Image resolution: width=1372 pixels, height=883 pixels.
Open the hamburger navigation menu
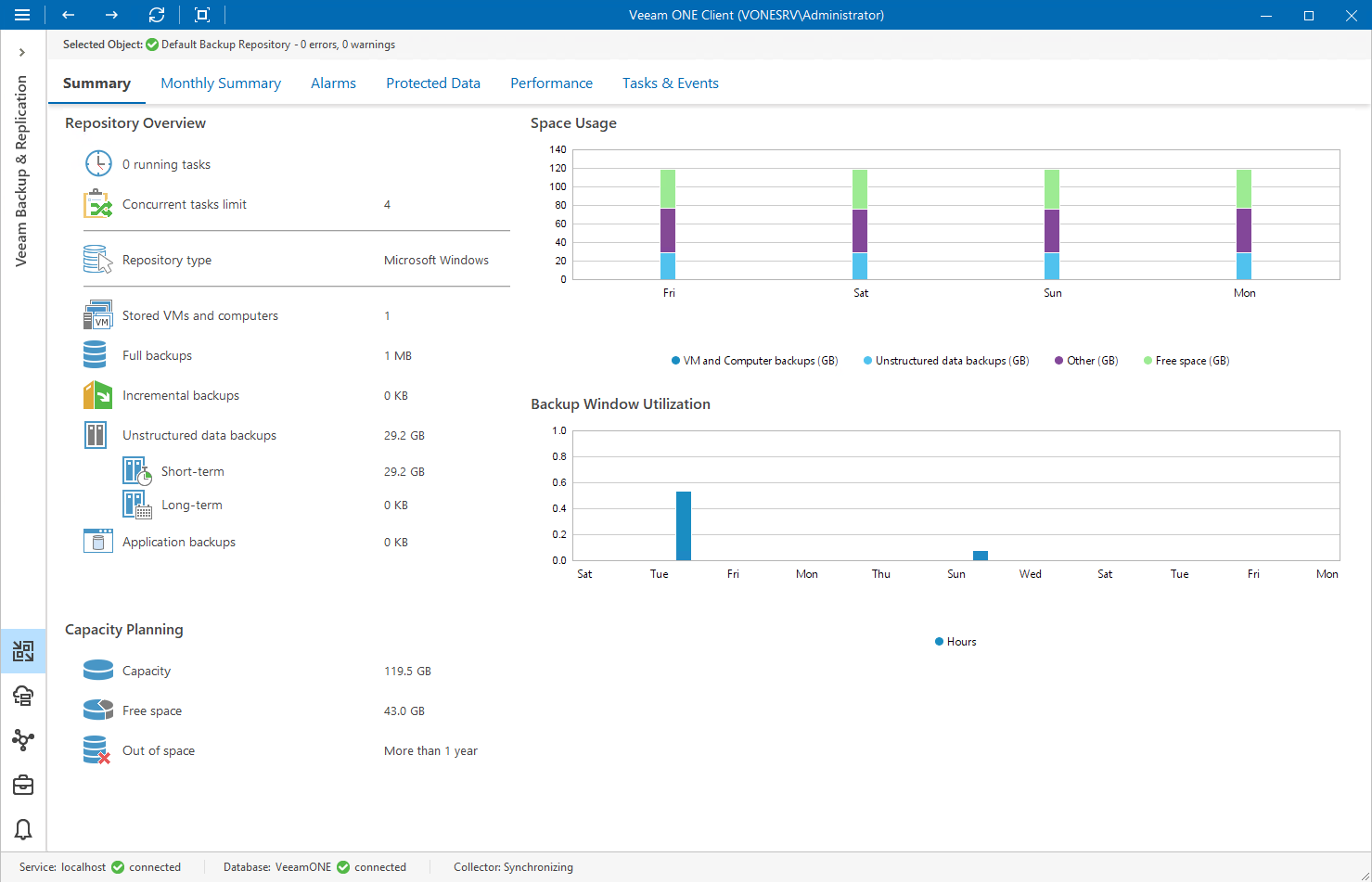pyautogui.click(x=22, y=15)
